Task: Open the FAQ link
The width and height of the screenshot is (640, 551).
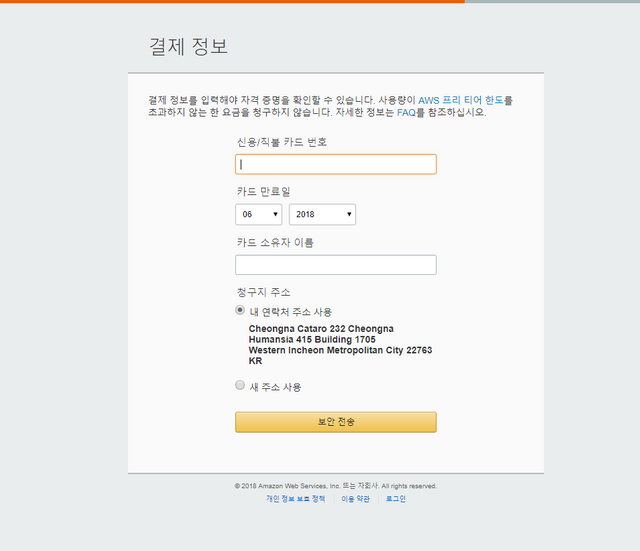Action: coord(406,113)
